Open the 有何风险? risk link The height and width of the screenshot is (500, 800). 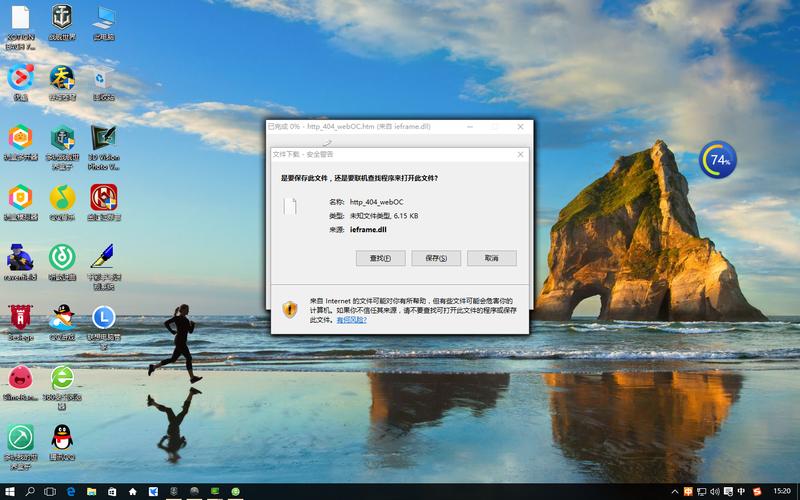(x=352, y=320)
